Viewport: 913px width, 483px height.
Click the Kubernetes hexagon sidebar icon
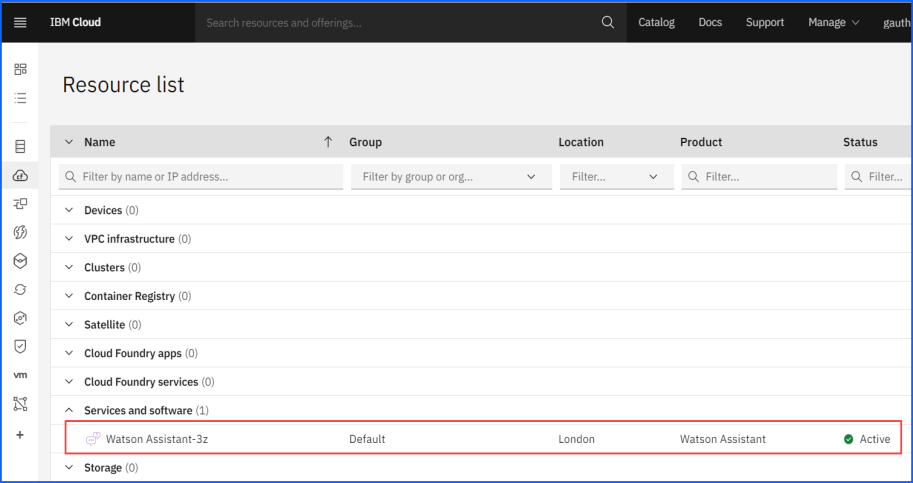point(20,261)
